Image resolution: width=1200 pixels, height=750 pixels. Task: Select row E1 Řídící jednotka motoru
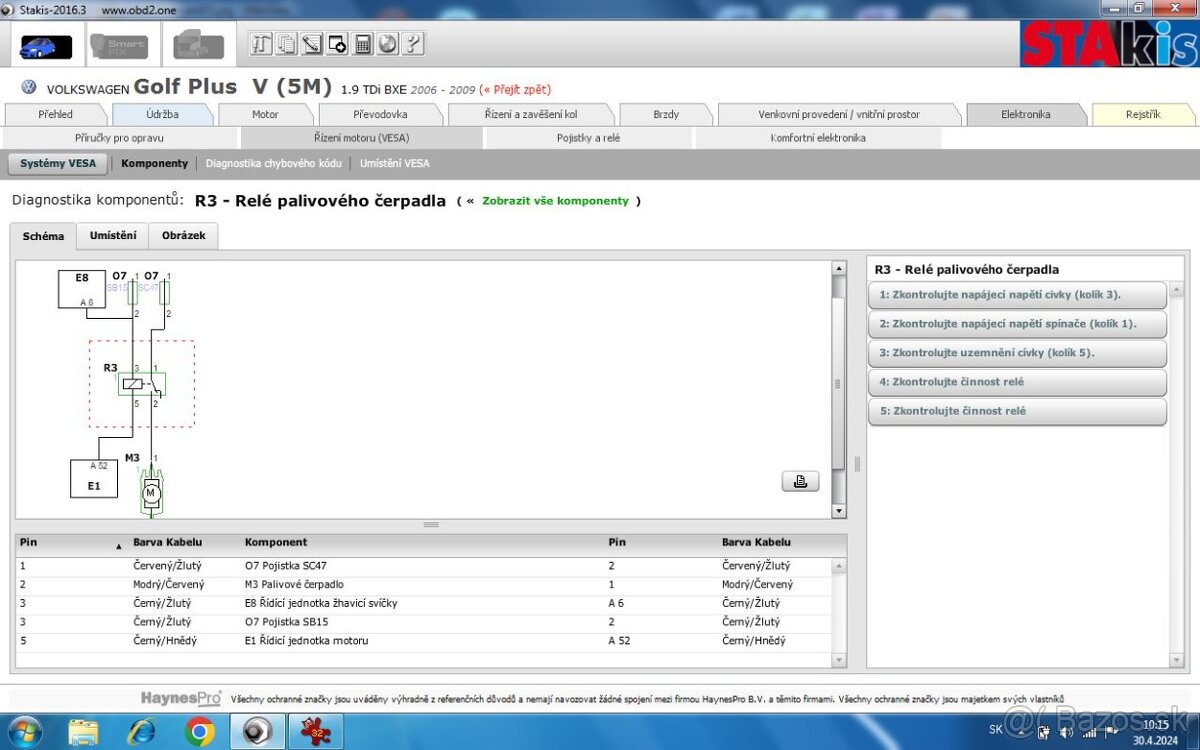click(423, 641)
